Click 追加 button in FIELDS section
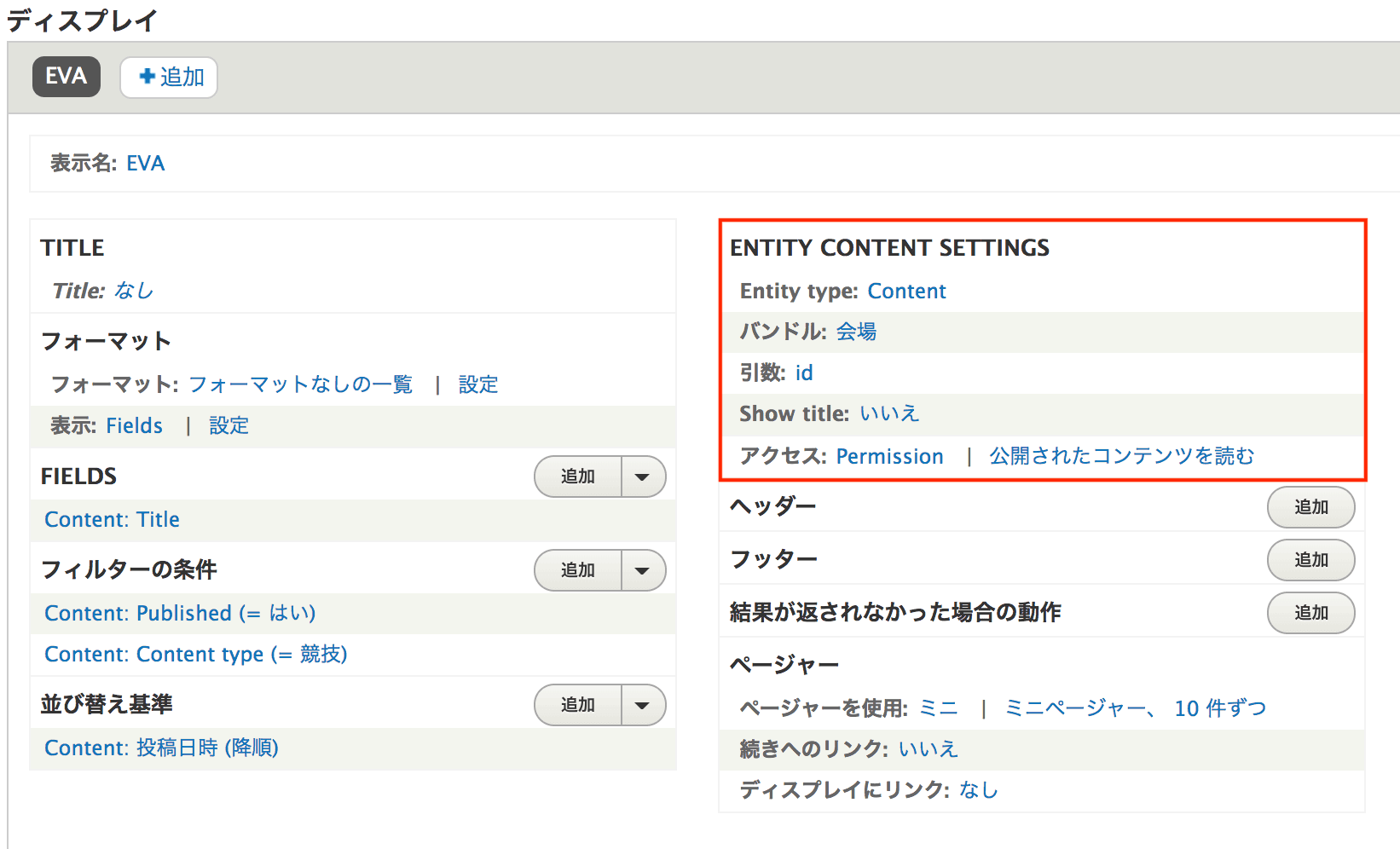 pos(578,476)
